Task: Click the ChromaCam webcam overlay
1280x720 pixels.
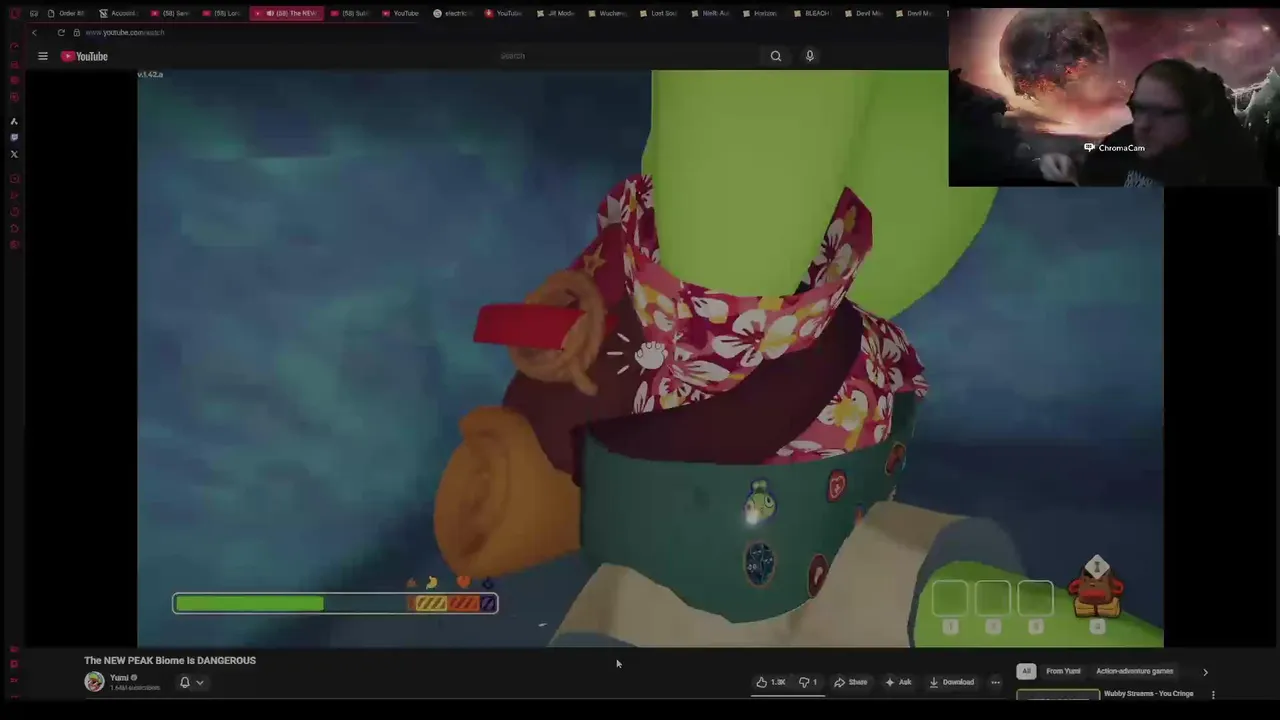Action: pyautogui.click(x=1113, y=97)
